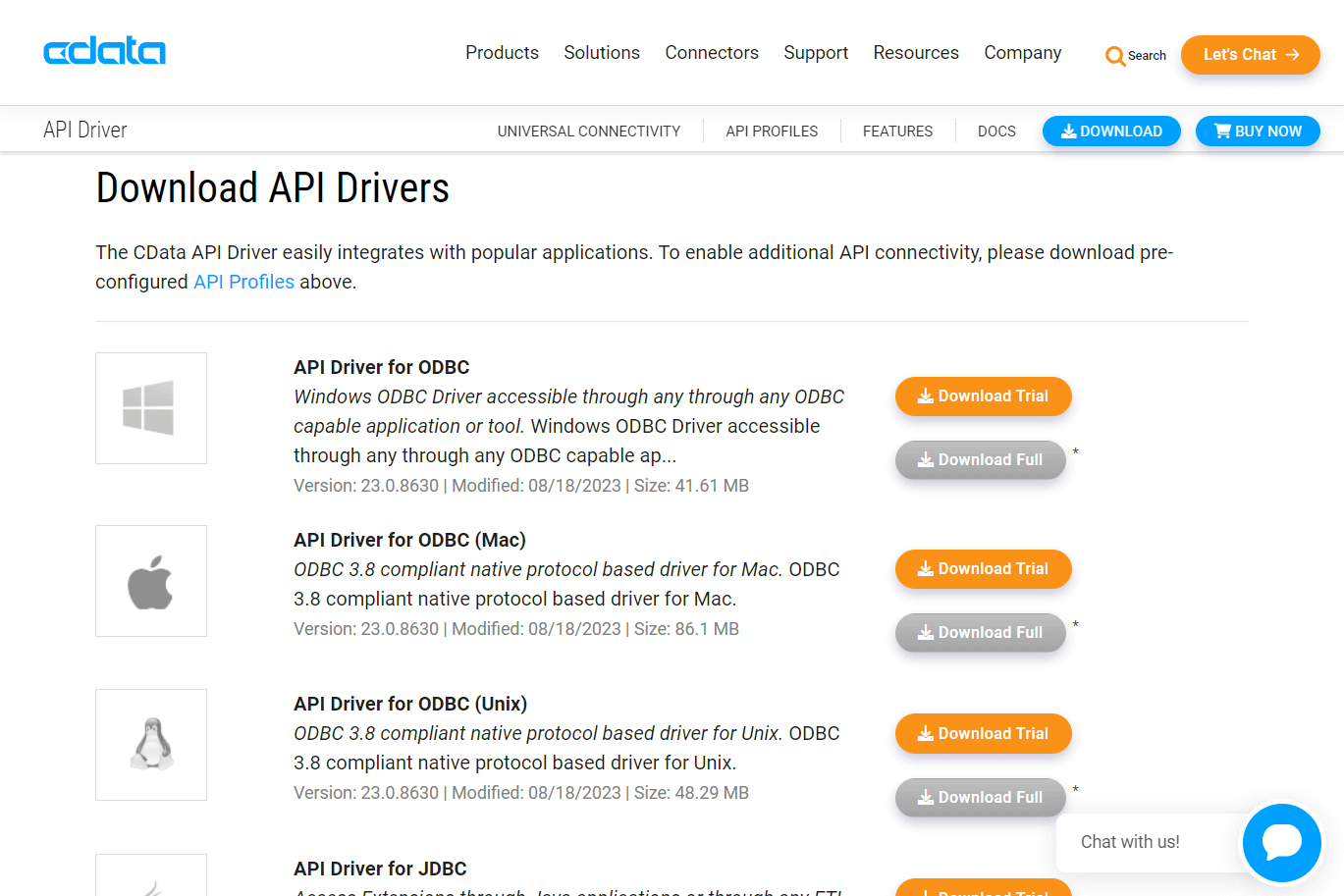1344x896 pixels.
Task: Download Trial for API Driver for ODBC
Action: click(983, 396)
